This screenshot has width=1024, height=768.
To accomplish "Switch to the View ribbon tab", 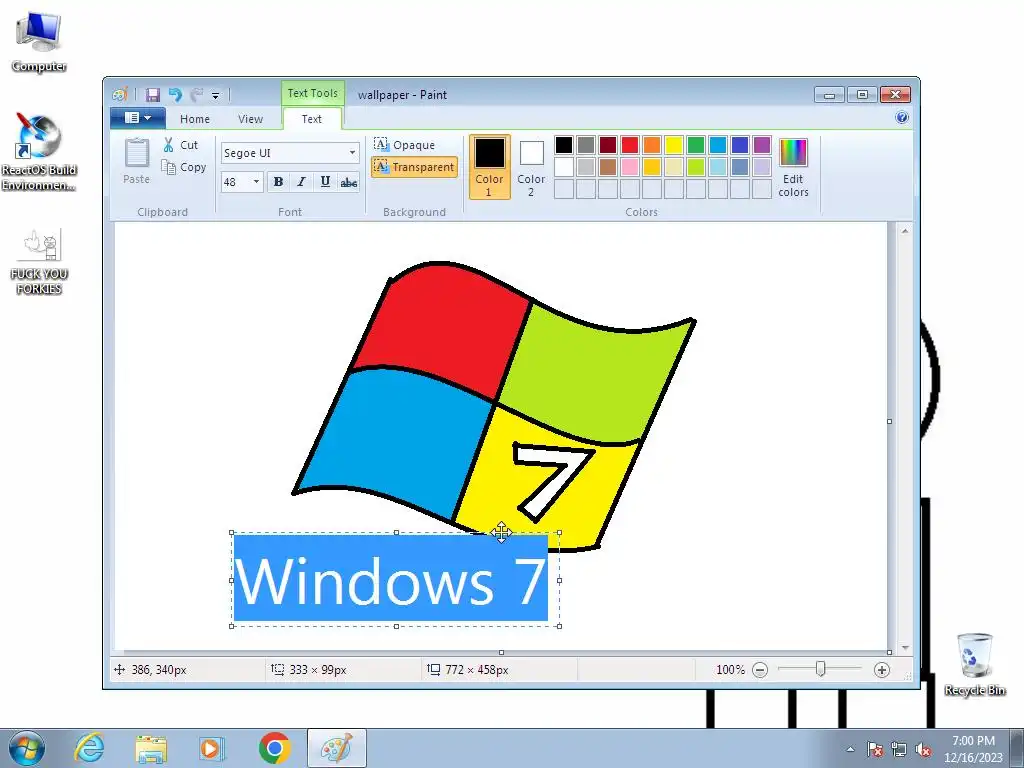I will (x=250, y=119).
